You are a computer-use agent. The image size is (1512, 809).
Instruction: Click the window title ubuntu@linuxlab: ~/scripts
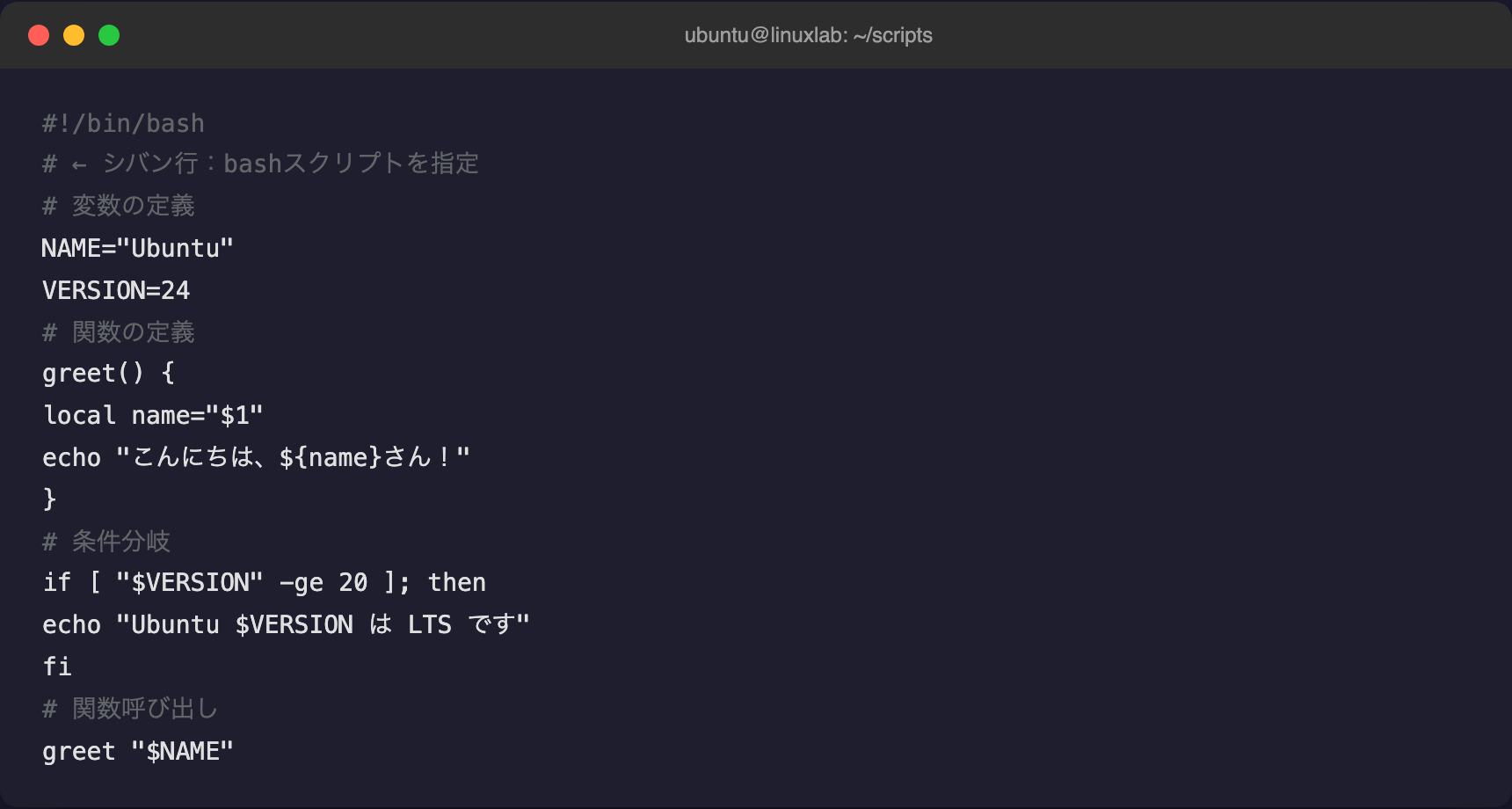tap(808, 35)
